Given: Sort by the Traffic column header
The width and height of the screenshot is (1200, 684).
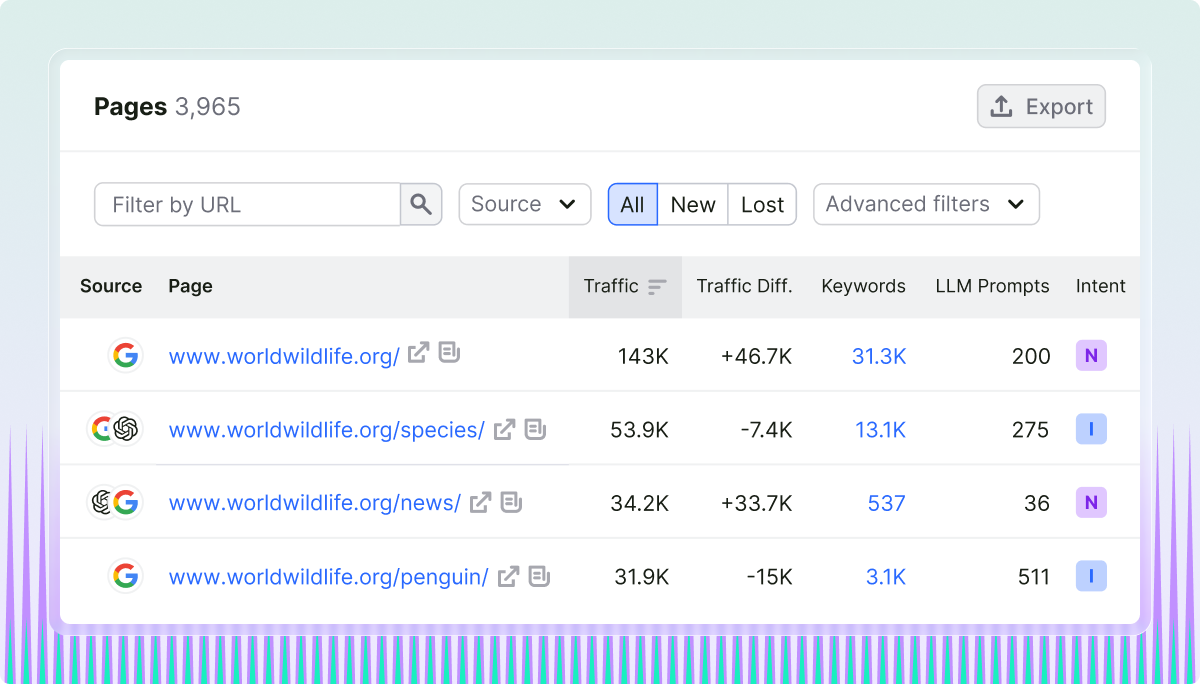Looking at the screenshot, I should pyautogui.click(x=625, y=287).
